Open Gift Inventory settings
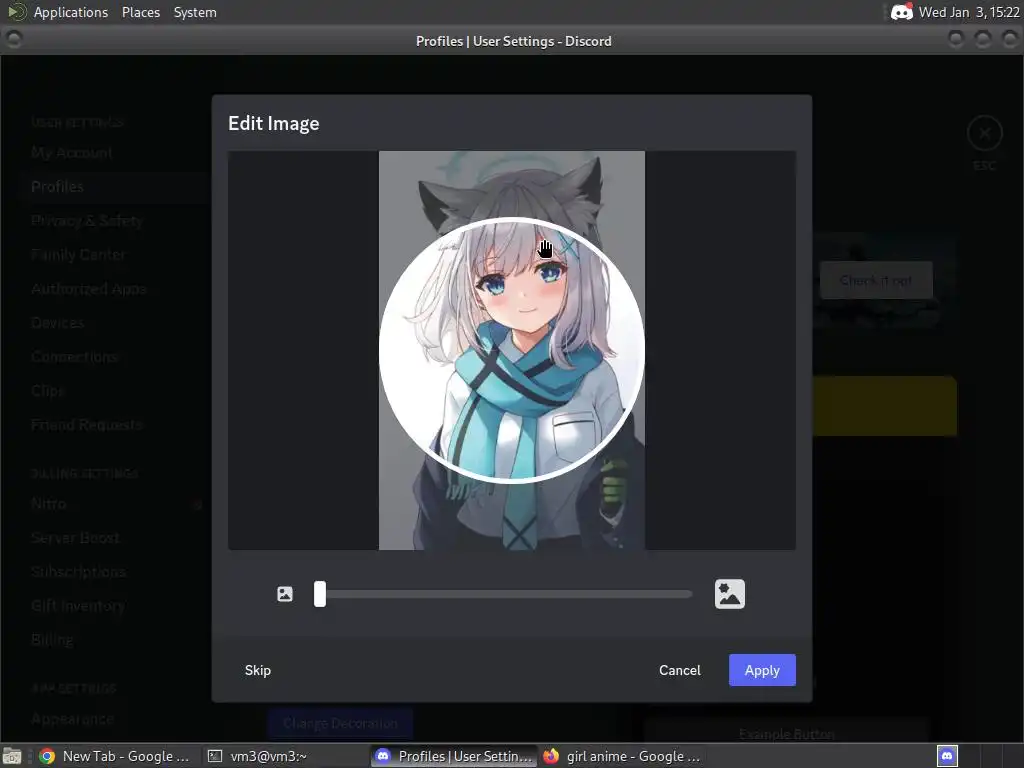 78,605
